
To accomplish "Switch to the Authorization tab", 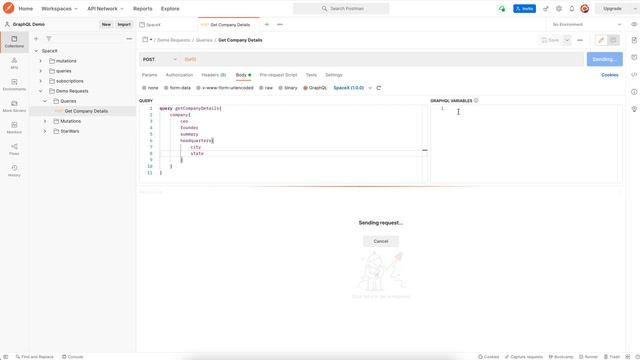I will tap(179, 75).
